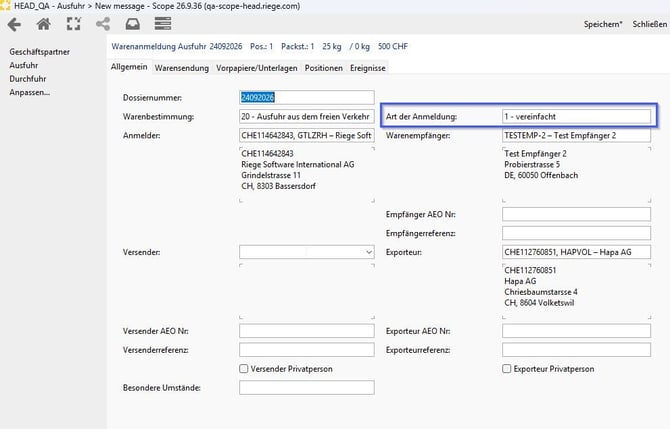Open the Warenbestimmung combo field
The image size is (670, 429).
tap(307, 117)
